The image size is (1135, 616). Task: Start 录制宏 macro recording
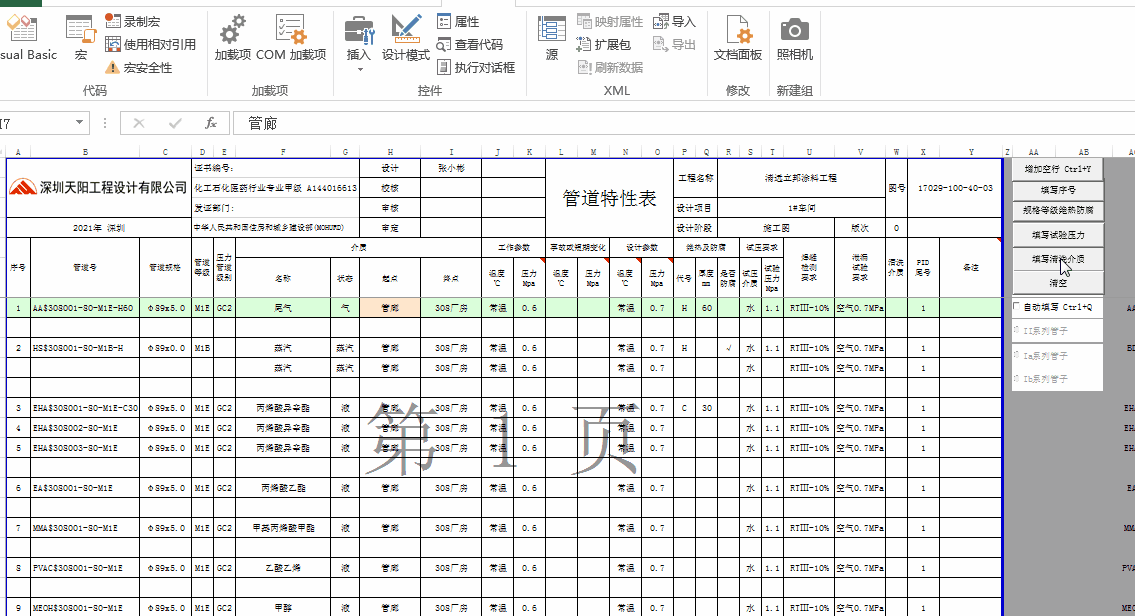point(133,22)
